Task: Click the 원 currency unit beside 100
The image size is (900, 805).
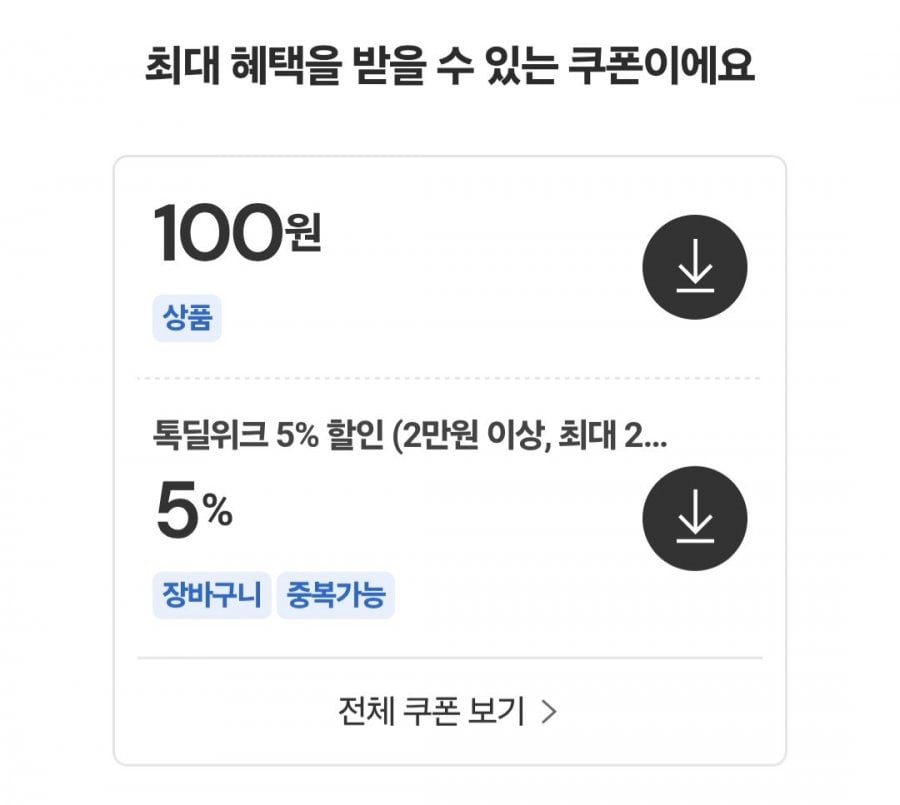Action: pyautogui.click(x=304, y=232)
